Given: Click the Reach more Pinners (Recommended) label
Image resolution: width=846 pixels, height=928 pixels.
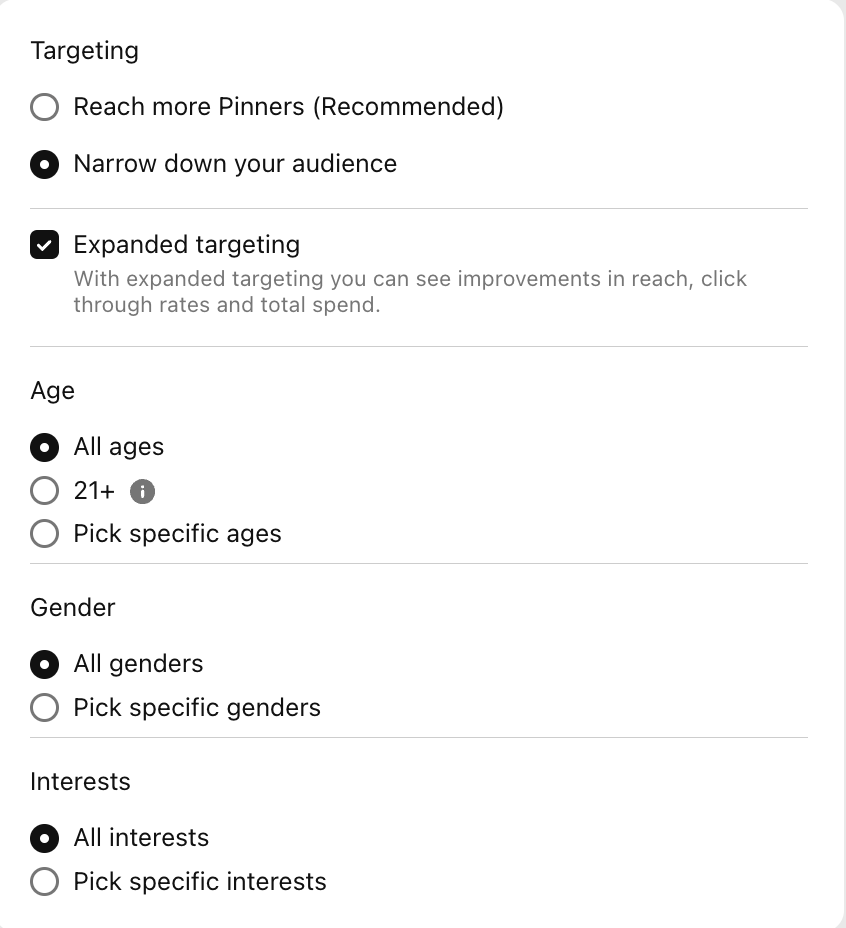Looking at the screenshot, I should pyautogui.click(x=288, y=107).
